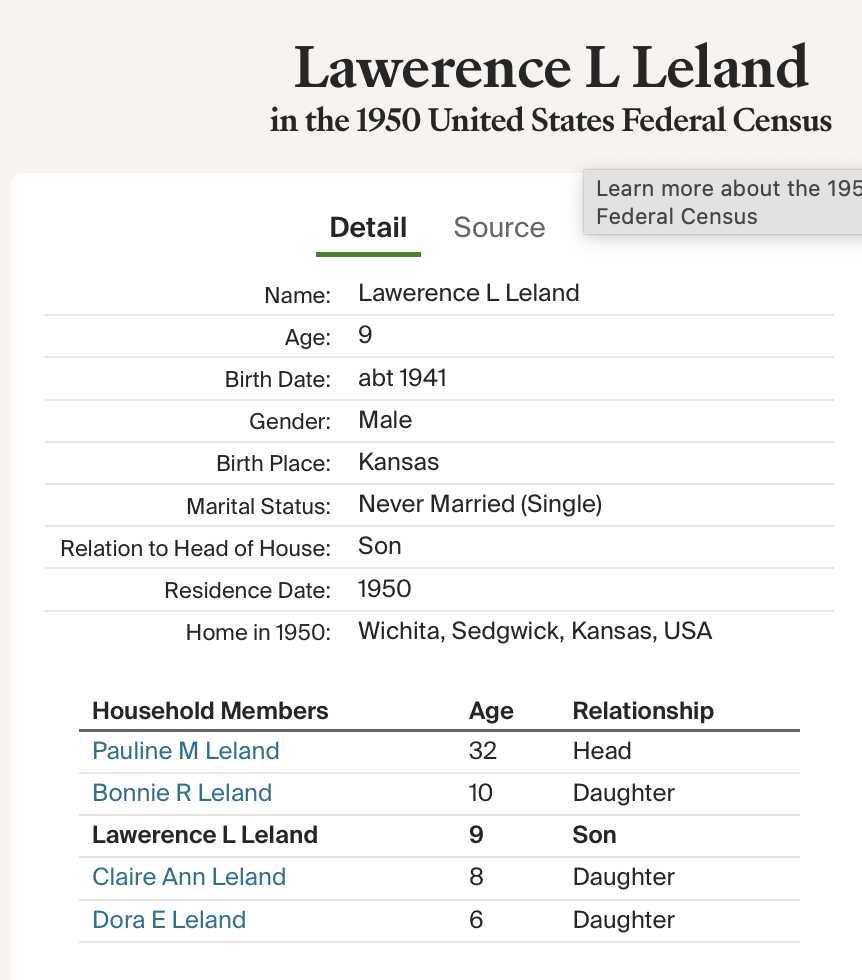This screenshot has width=862, height=980.
Task: Click the Lawerence L Leland page title
Action: [x=551, y=68]
